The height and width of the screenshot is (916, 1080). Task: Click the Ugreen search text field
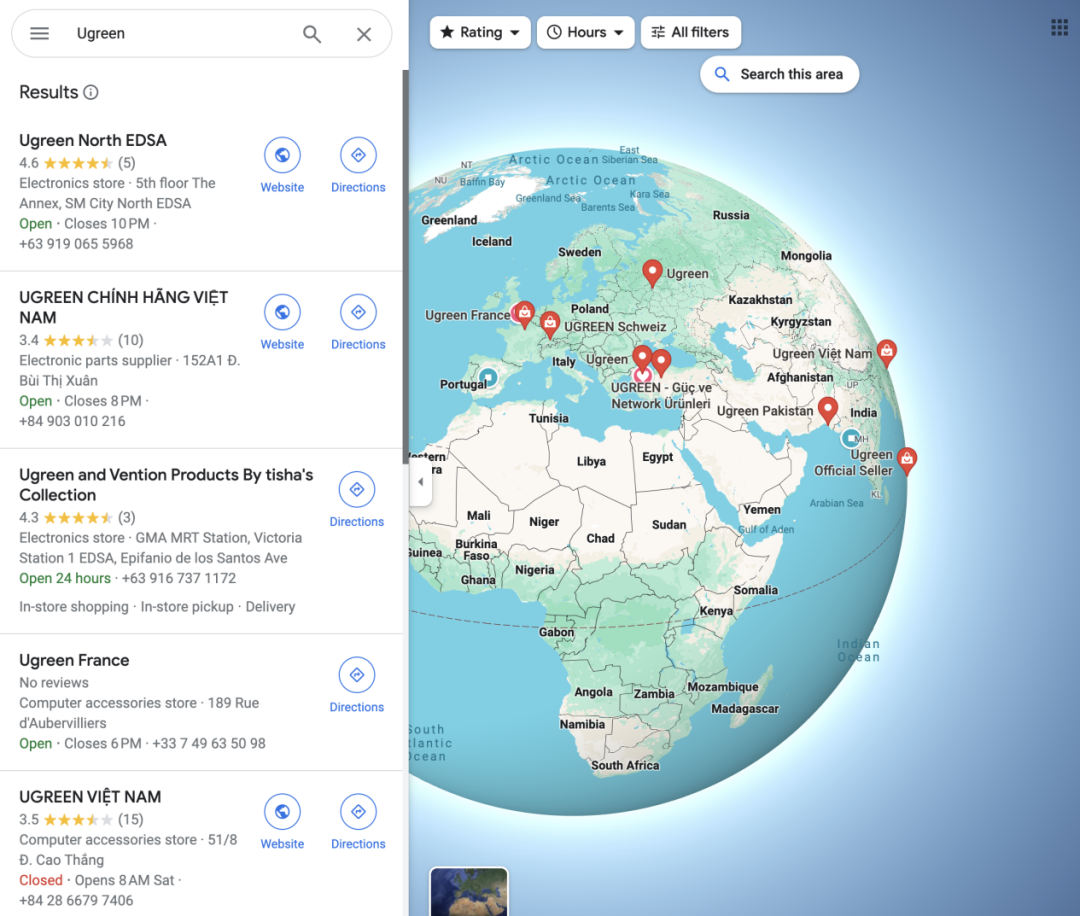[183, 34]
